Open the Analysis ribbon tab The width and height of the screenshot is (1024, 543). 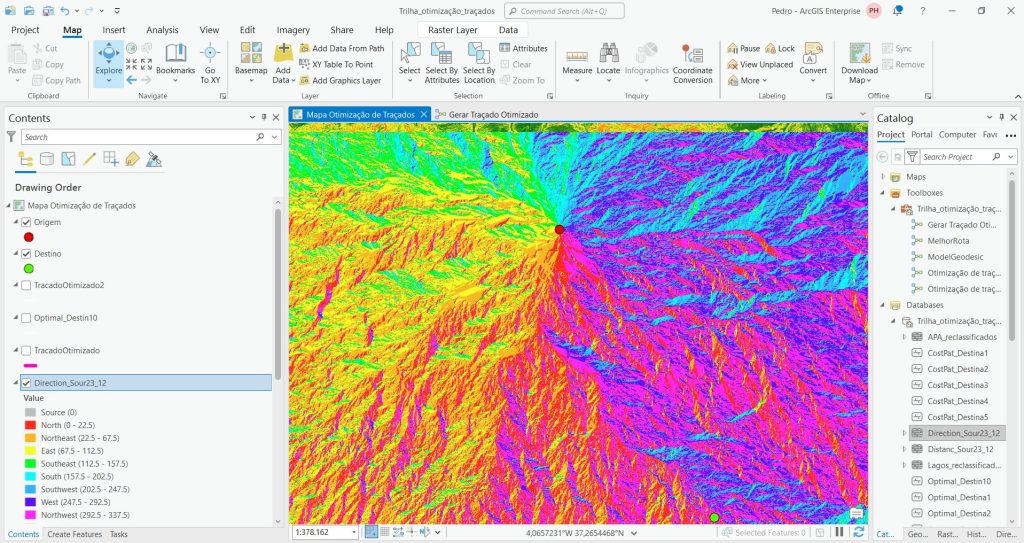pyautogui.click(x=162, y=30)
